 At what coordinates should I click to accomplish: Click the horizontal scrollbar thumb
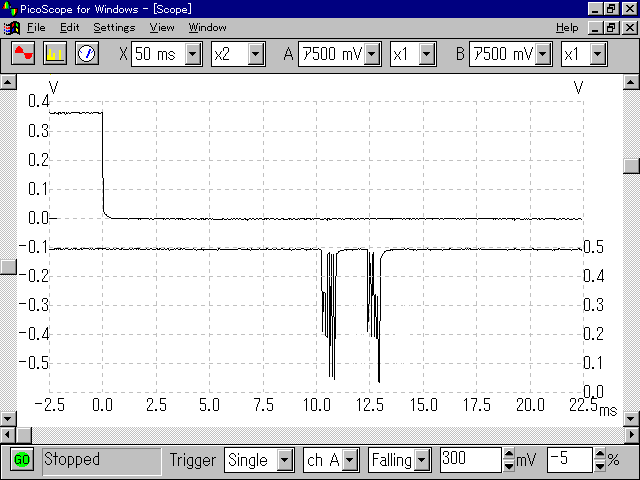[24, 435]
